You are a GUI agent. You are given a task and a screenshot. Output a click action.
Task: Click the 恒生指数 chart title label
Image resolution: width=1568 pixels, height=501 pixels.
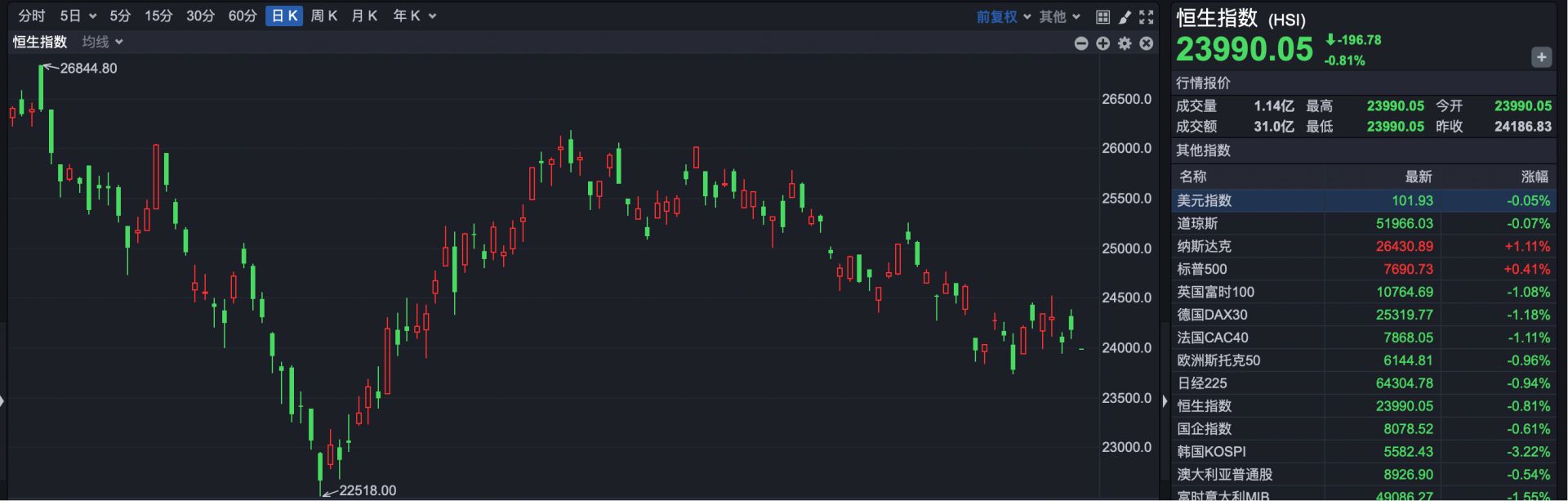pyautogui.click(x=40, y=42)
